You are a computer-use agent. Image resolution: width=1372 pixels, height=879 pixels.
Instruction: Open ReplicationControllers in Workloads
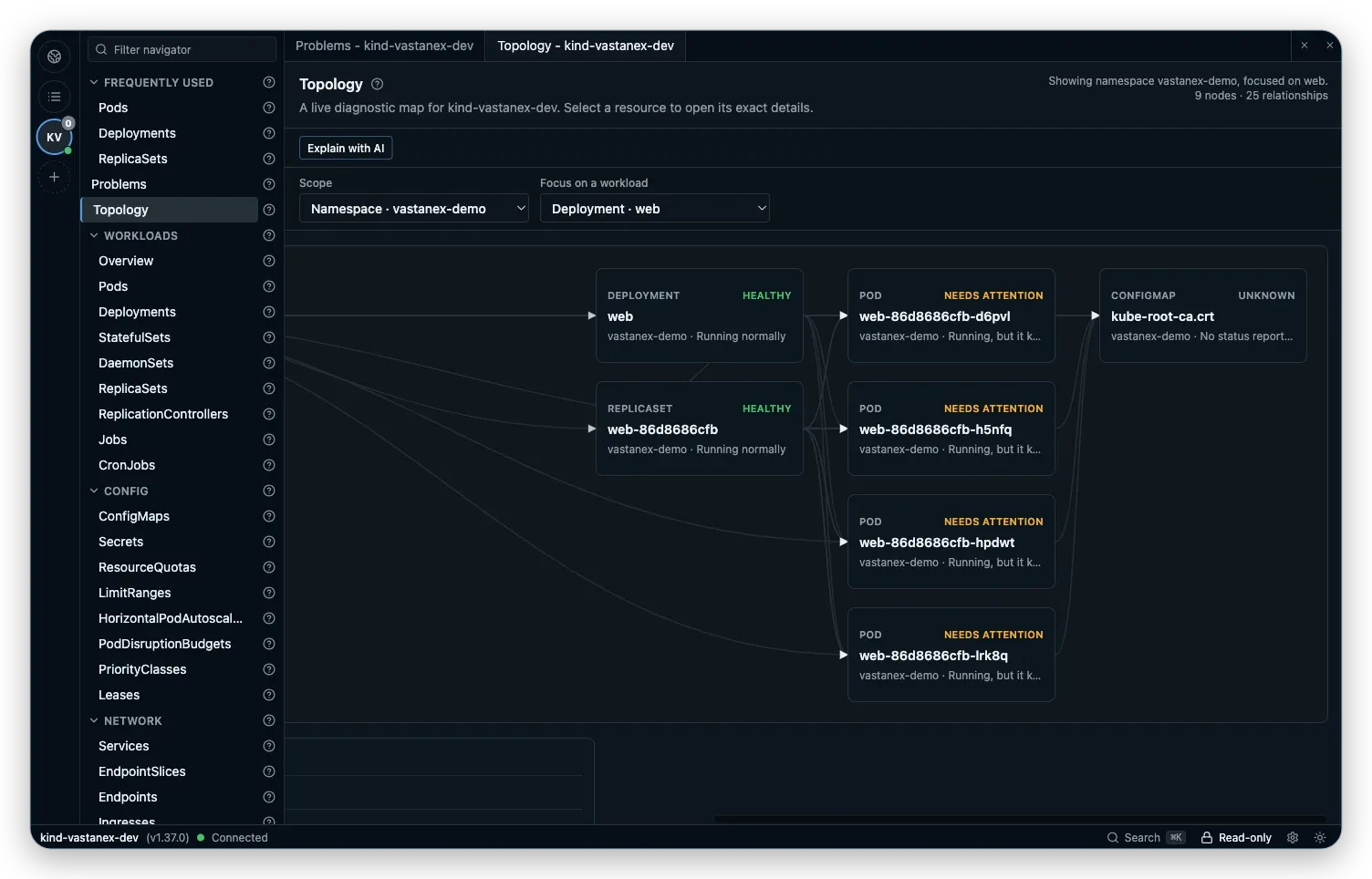tap(163, 414)
